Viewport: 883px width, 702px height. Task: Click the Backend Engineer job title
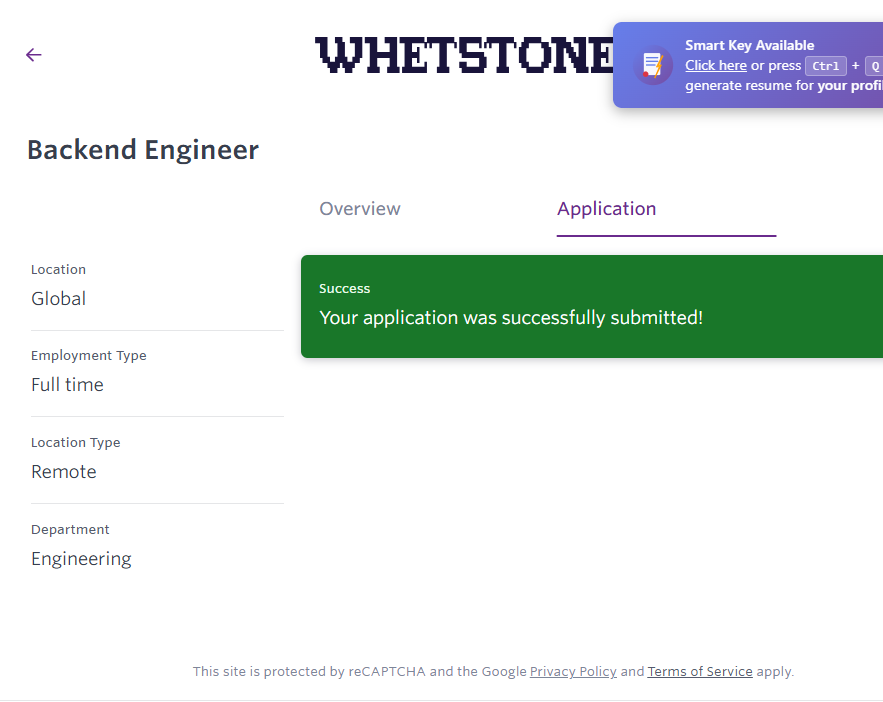pos(143,150)
